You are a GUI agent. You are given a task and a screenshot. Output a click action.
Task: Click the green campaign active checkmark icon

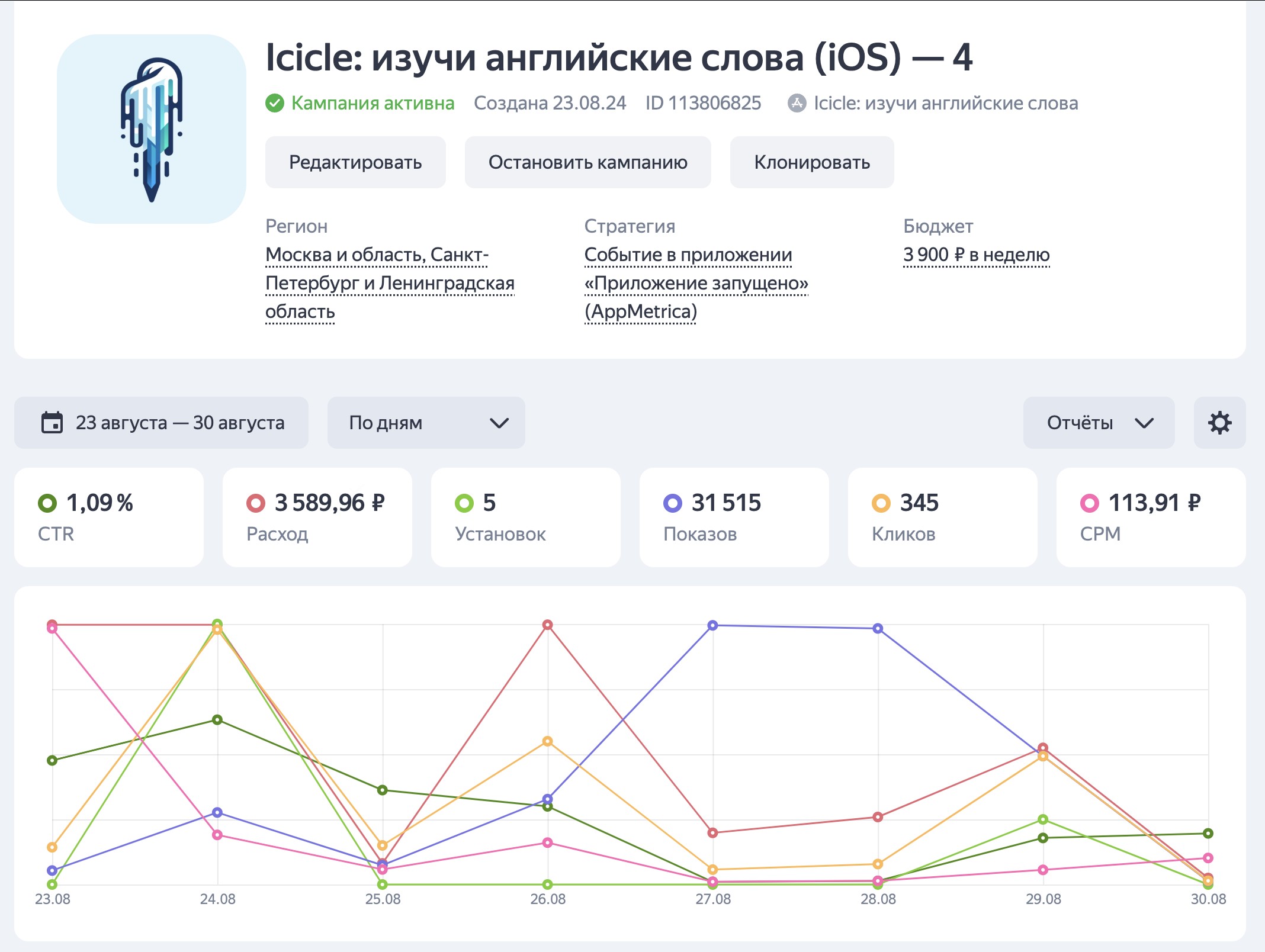tap(275, 103)
